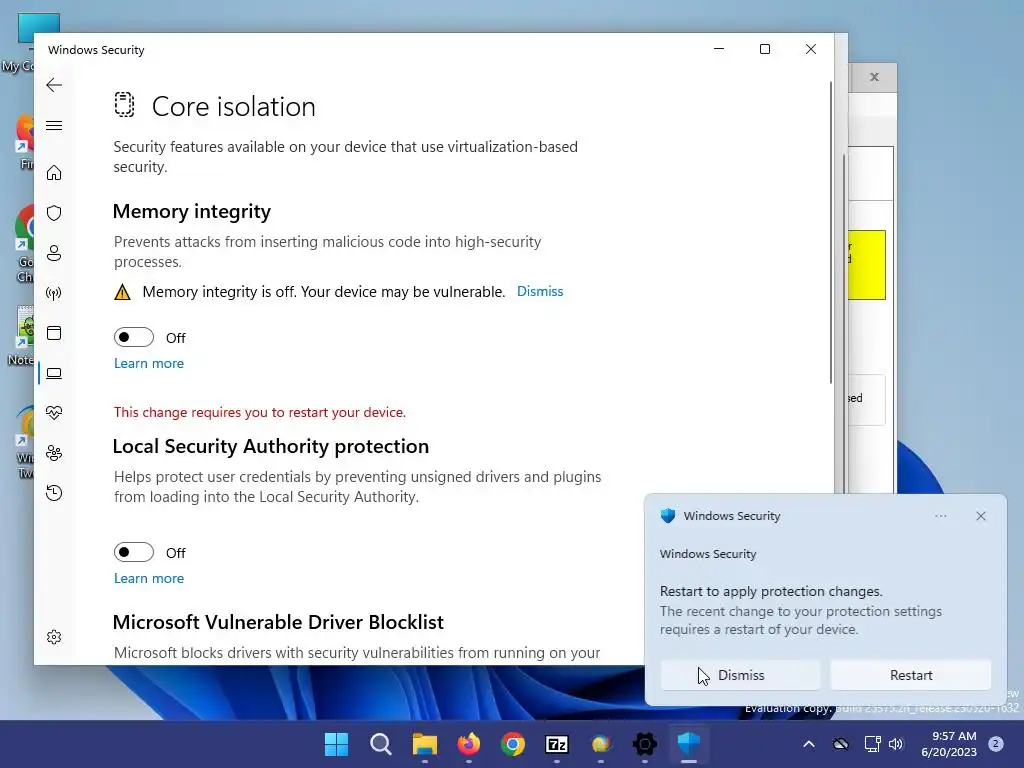Open Protection history clock icon
The height and width of the screenshot is (768, 1024).
coord(54,493)
